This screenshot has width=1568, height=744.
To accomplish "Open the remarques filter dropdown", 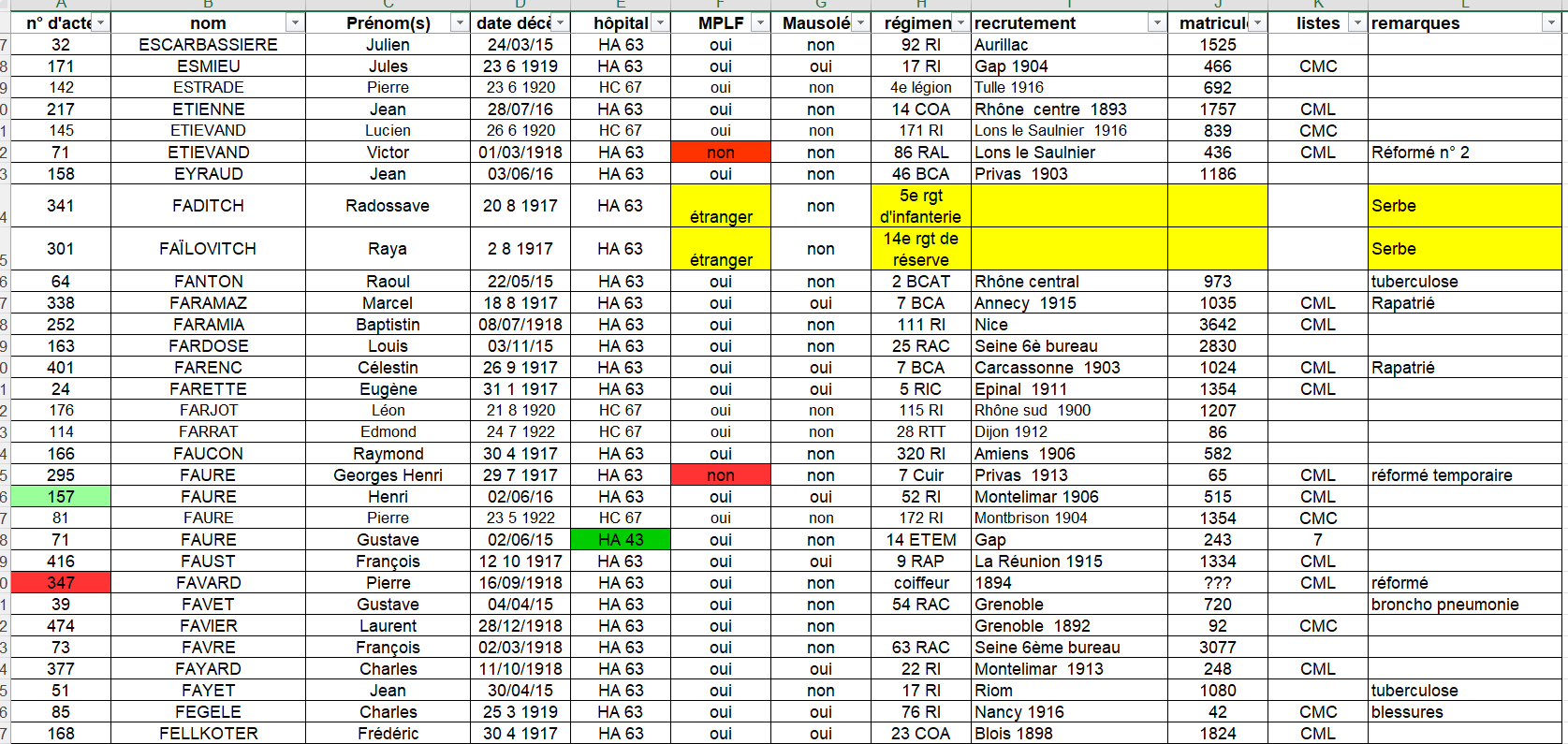I will pos(1551,23).
